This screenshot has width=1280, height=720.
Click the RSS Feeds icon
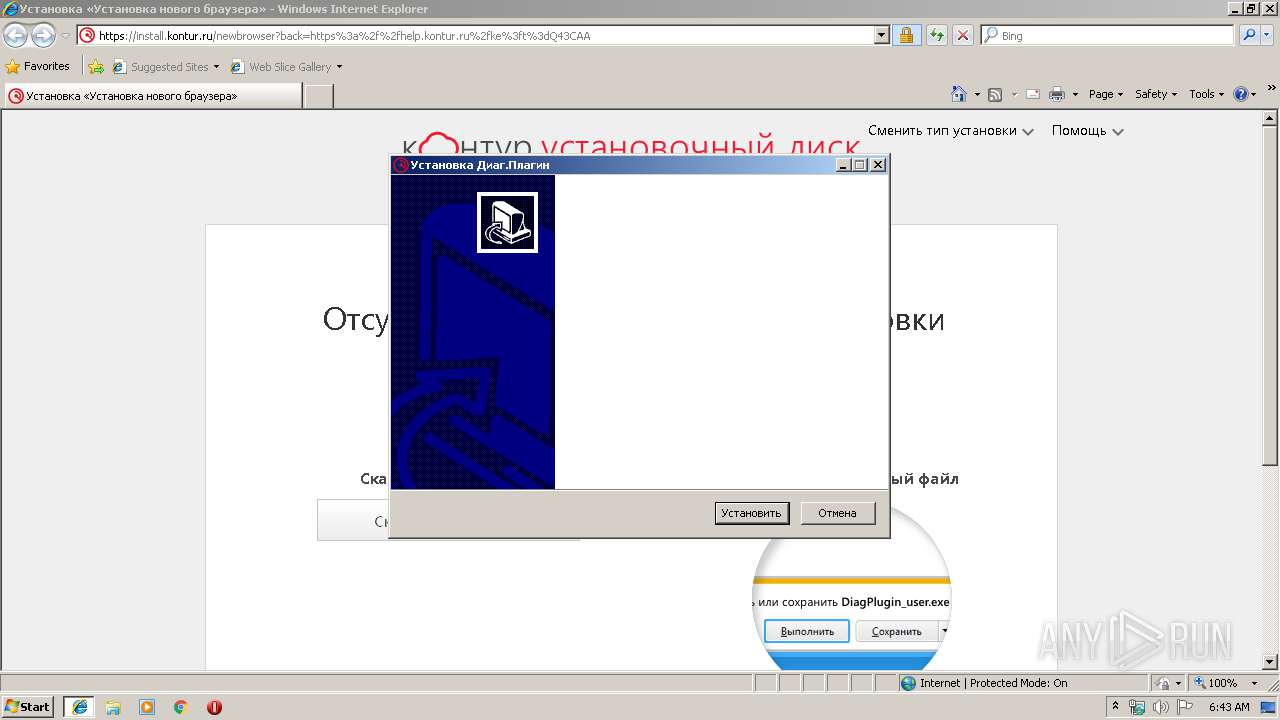coord(995,94)
